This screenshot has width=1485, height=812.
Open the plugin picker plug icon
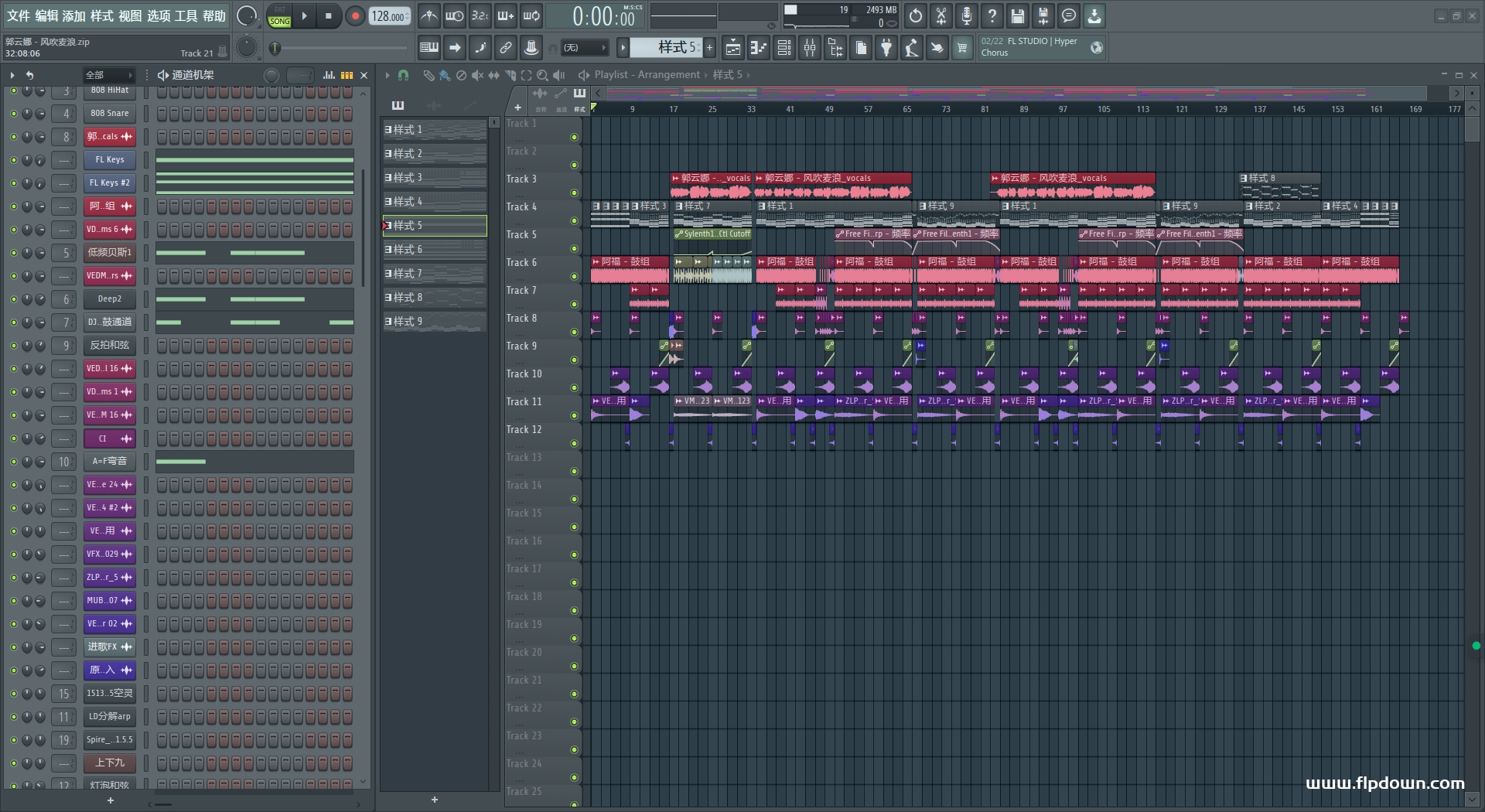[x=886, y=48]
